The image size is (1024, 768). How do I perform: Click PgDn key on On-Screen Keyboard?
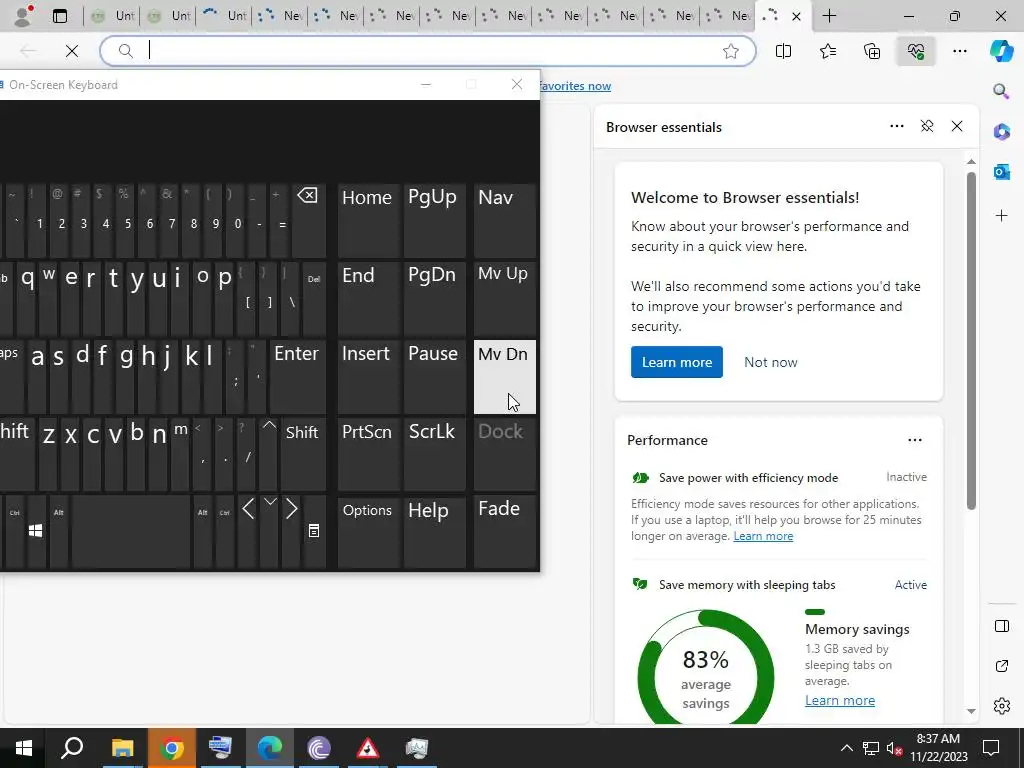[434, 299]
